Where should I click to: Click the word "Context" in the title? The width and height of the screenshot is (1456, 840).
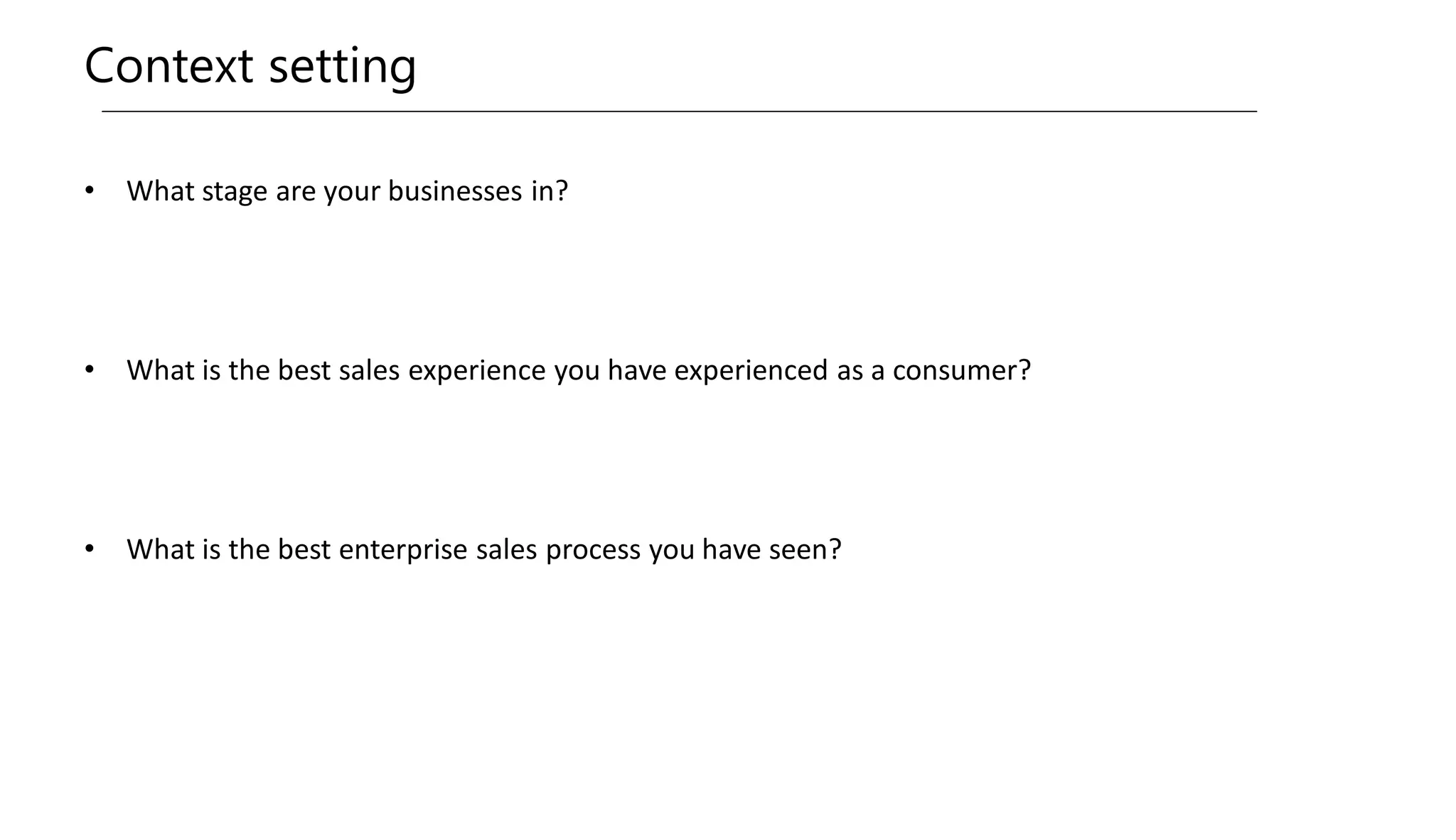[x=168, y=65]
